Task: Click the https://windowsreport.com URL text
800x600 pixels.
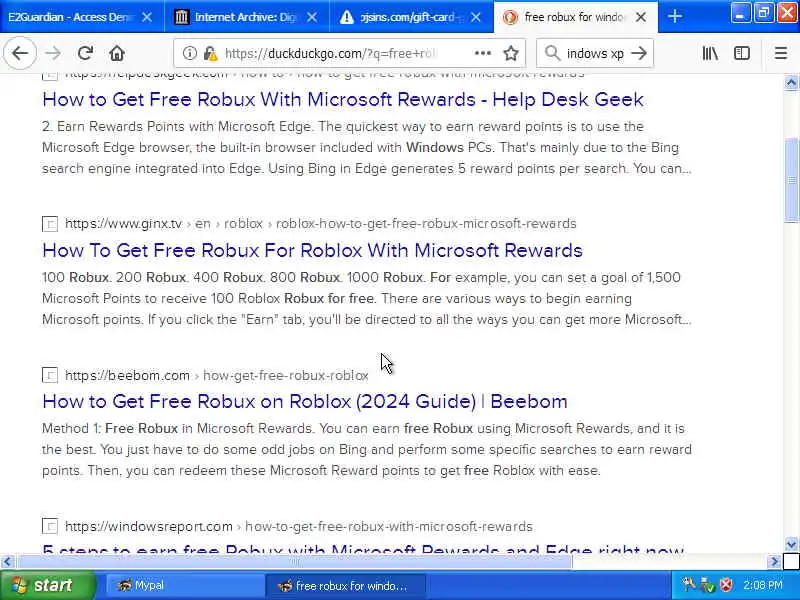Action: click(x=149, y=526)
